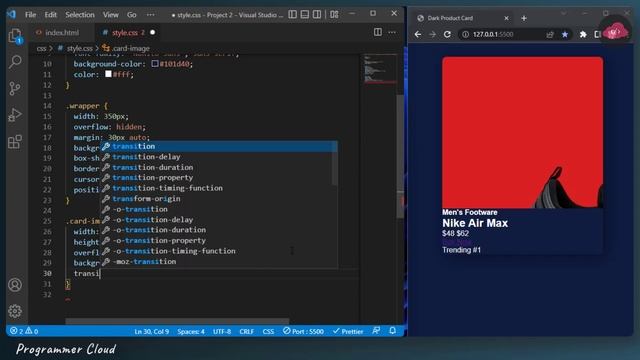Click the CSS language mode entry
The image size is (640, 360).
268,331
